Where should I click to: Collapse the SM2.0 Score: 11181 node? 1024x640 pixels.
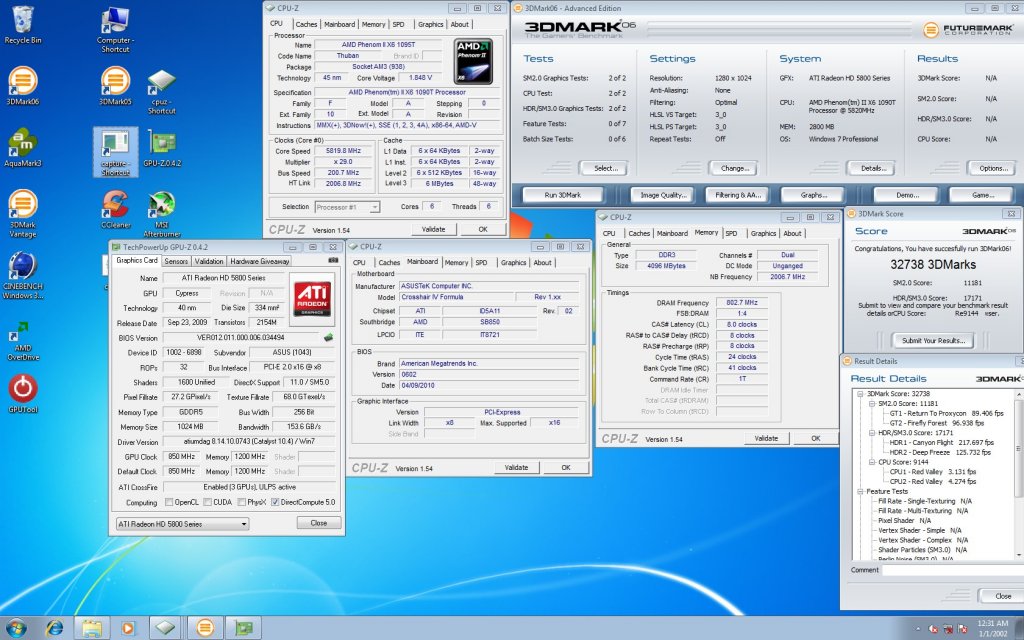(x=872, y=404)
